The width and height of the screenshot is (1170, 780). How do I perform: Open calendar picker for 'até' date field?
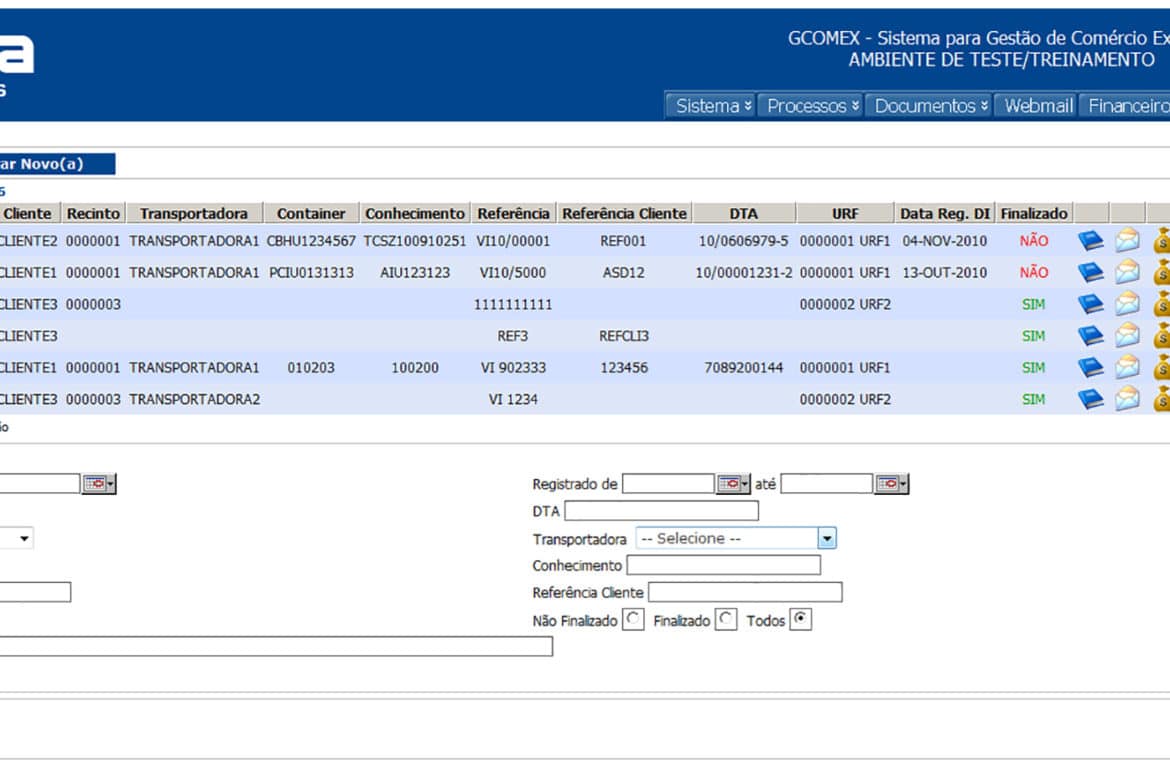click(892, 484)
